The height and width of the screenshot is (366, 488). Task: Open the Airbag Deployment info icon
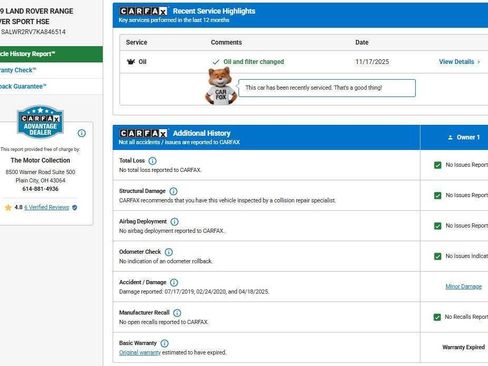point(174,222)
